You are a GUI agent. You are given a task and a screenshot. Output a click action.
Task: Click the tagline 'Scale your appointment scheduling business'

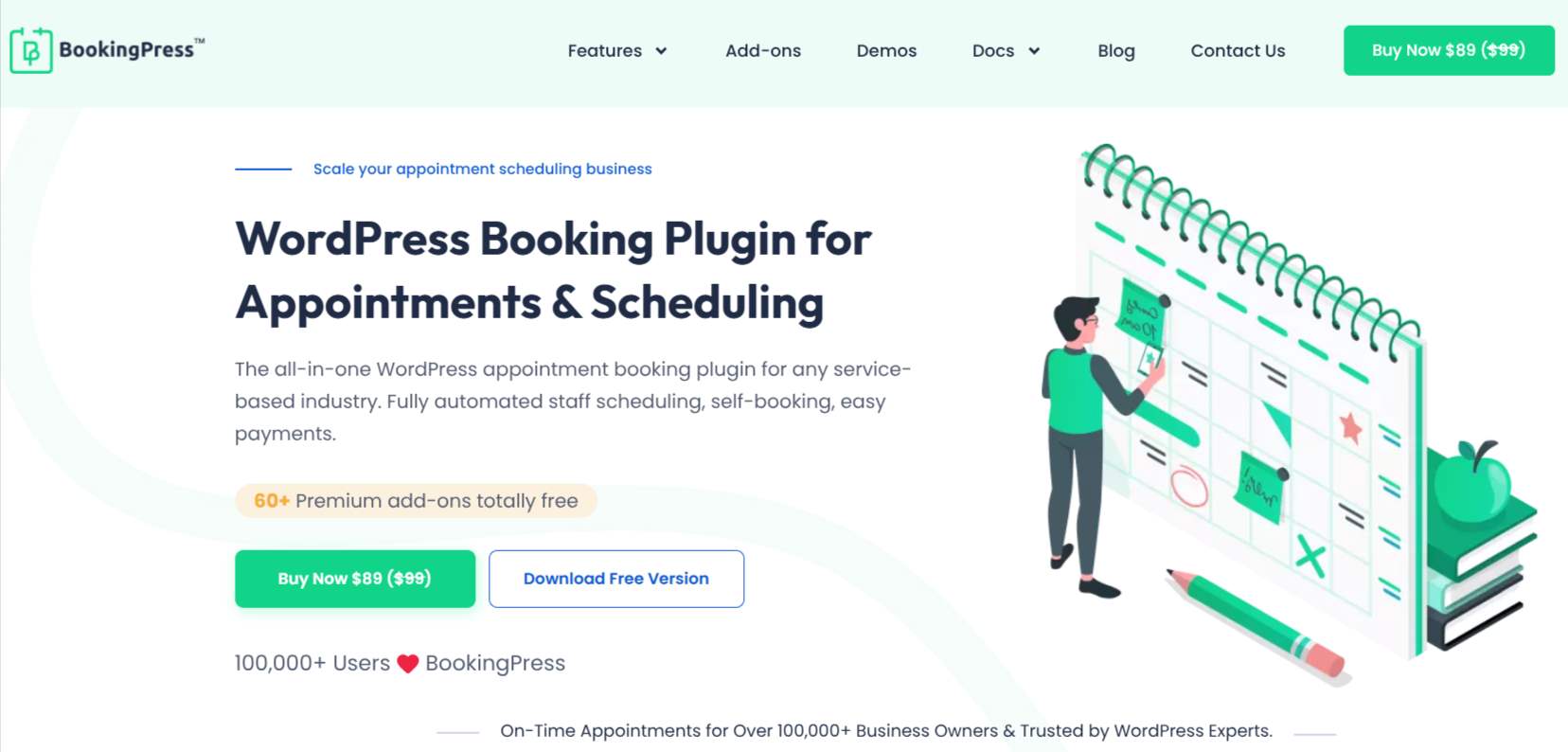coord(483,169)
